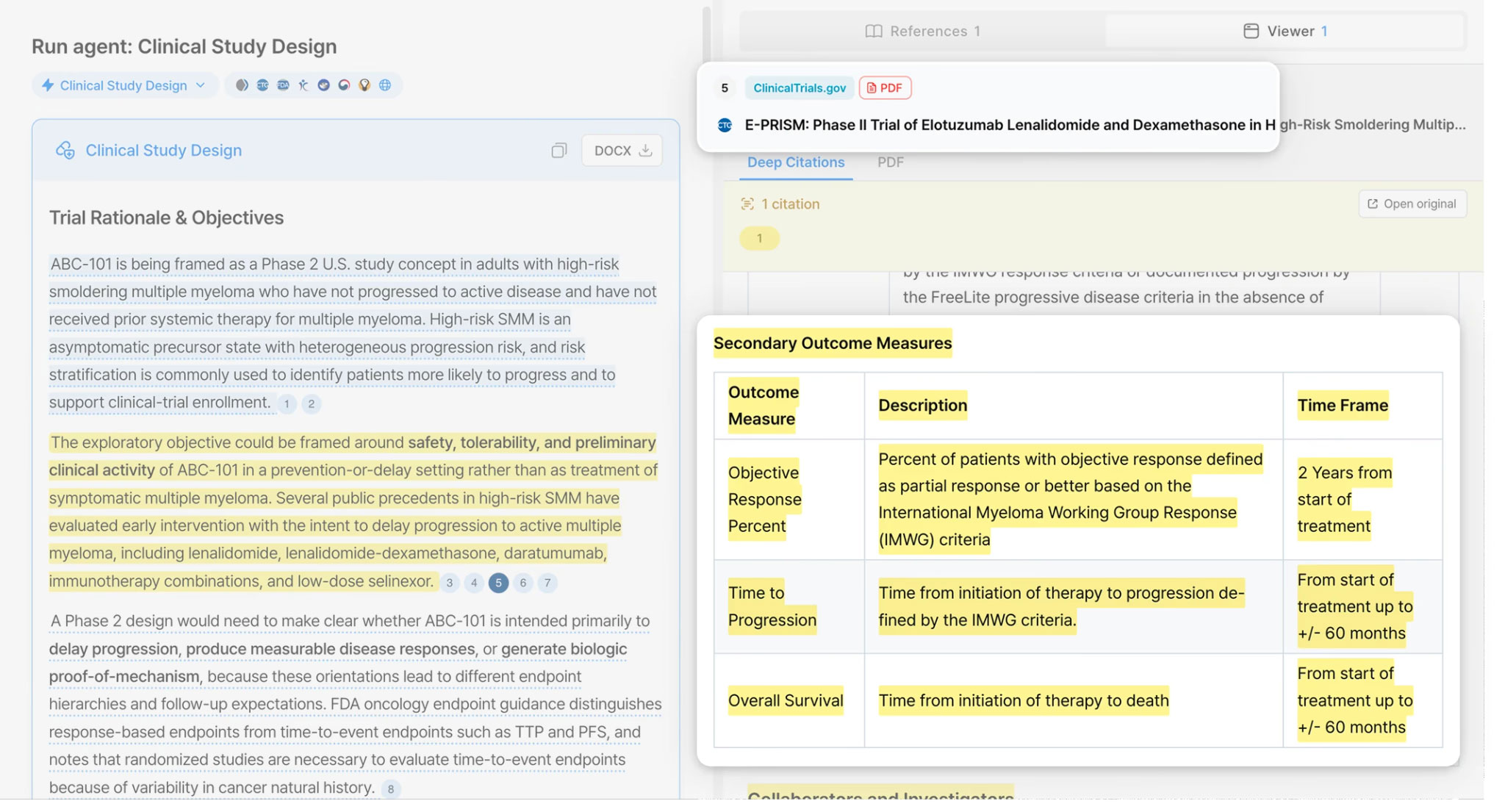Click the red PDF badge
The width and height of the screenshot is (1505, 812).
click(x=885, y=88)
